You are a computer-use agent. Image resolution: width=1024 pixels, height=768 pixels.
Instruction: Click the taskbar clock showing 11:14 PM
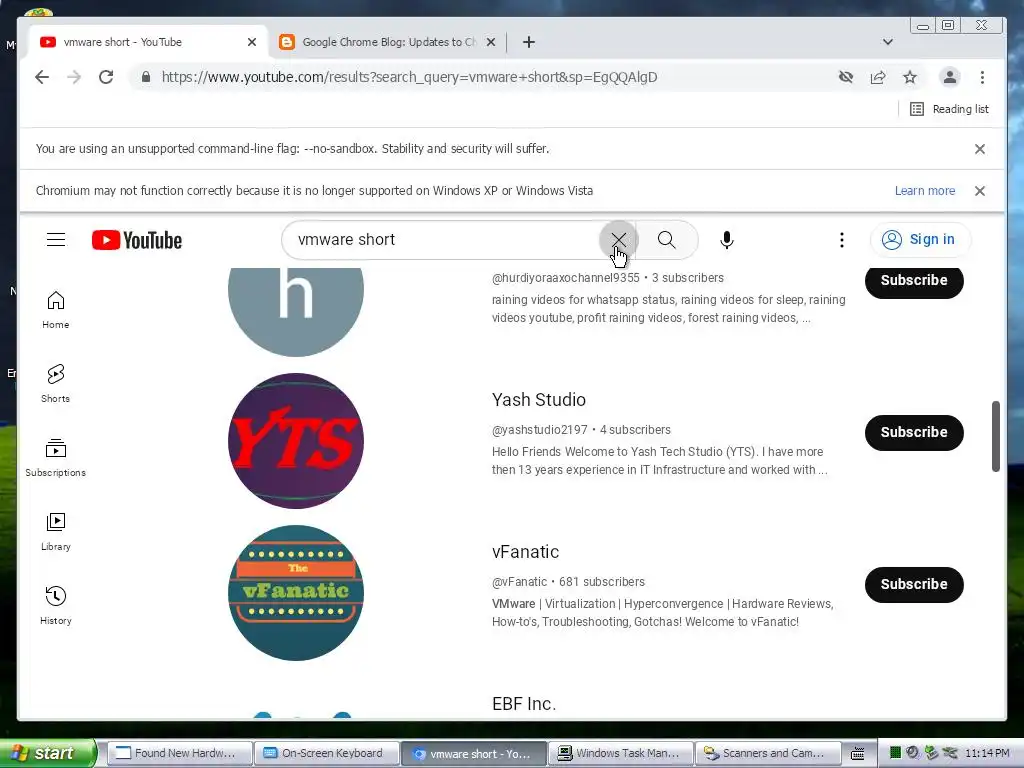(987, 754)
